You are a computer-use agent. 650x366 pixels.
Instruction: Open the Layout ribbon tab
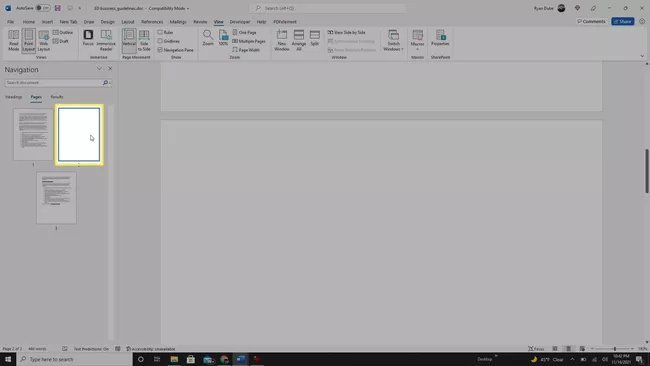128,22
